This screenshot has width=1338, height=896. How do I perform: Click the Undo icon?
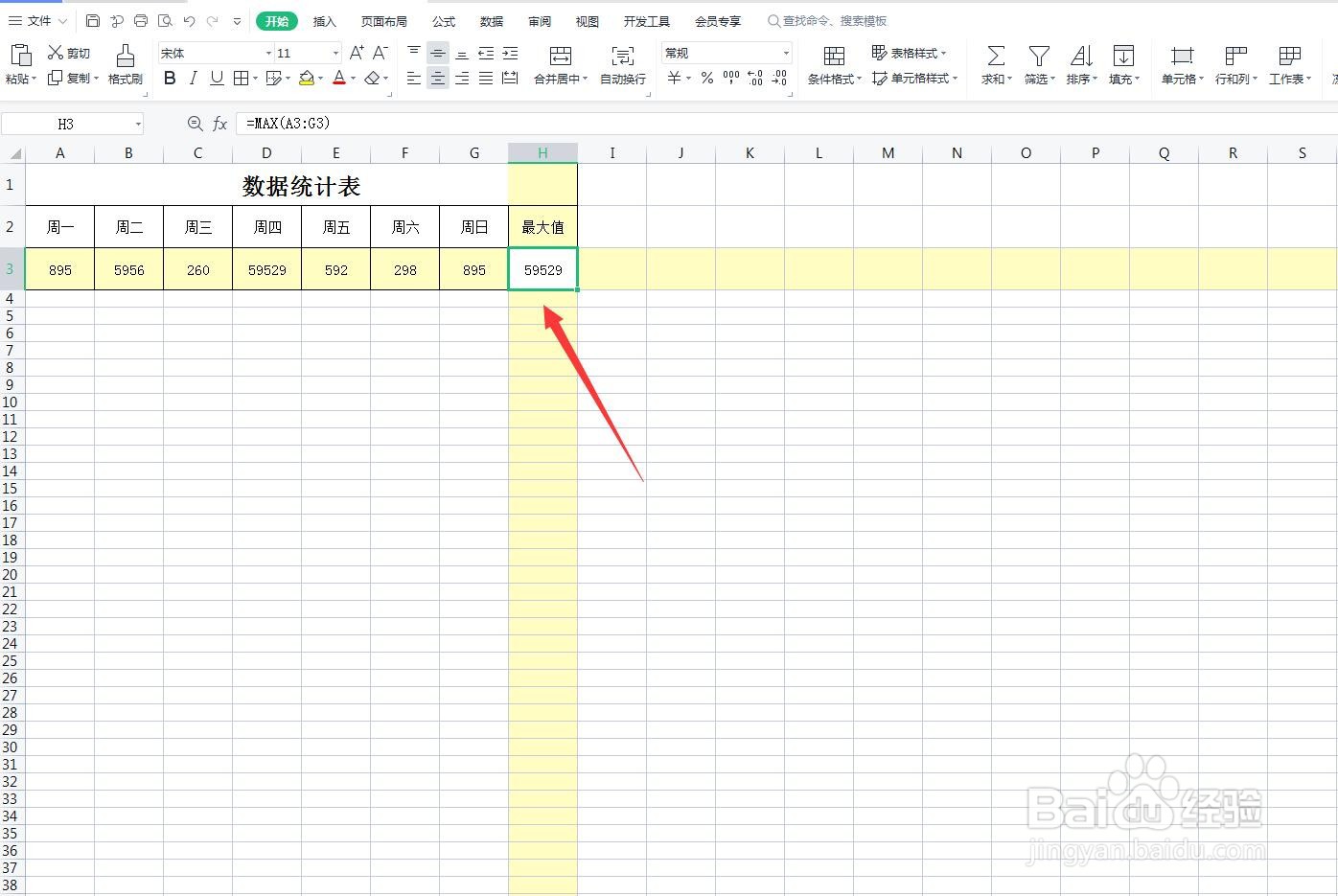pos(188,20)
